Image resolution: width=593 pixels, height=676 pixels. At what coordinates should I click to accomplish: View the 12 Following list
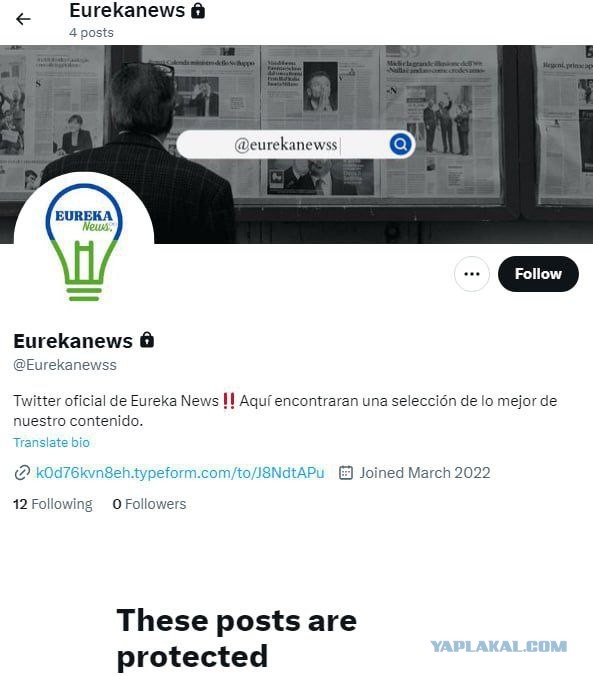click(53, 504)
